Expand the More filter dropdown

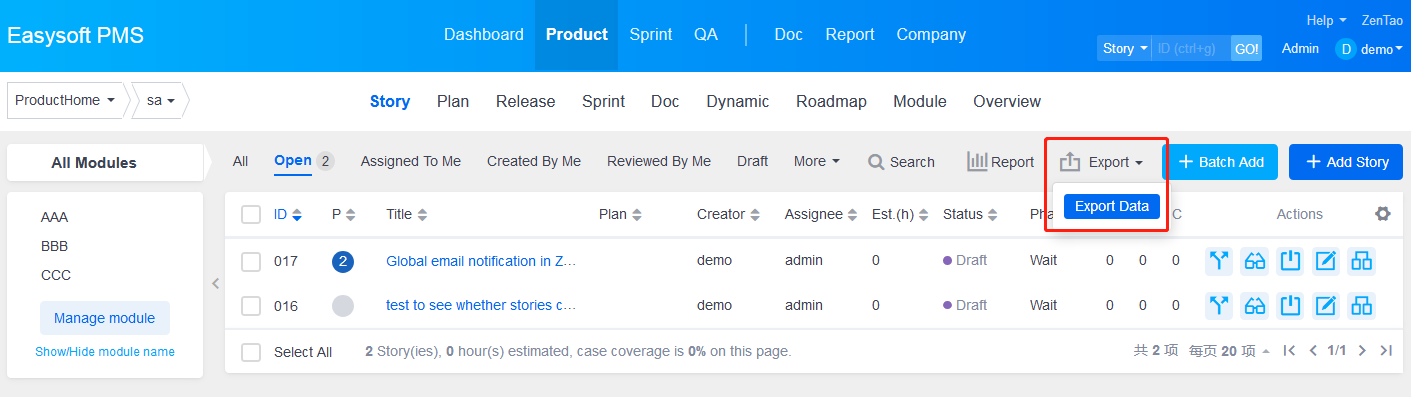(817, 161)
